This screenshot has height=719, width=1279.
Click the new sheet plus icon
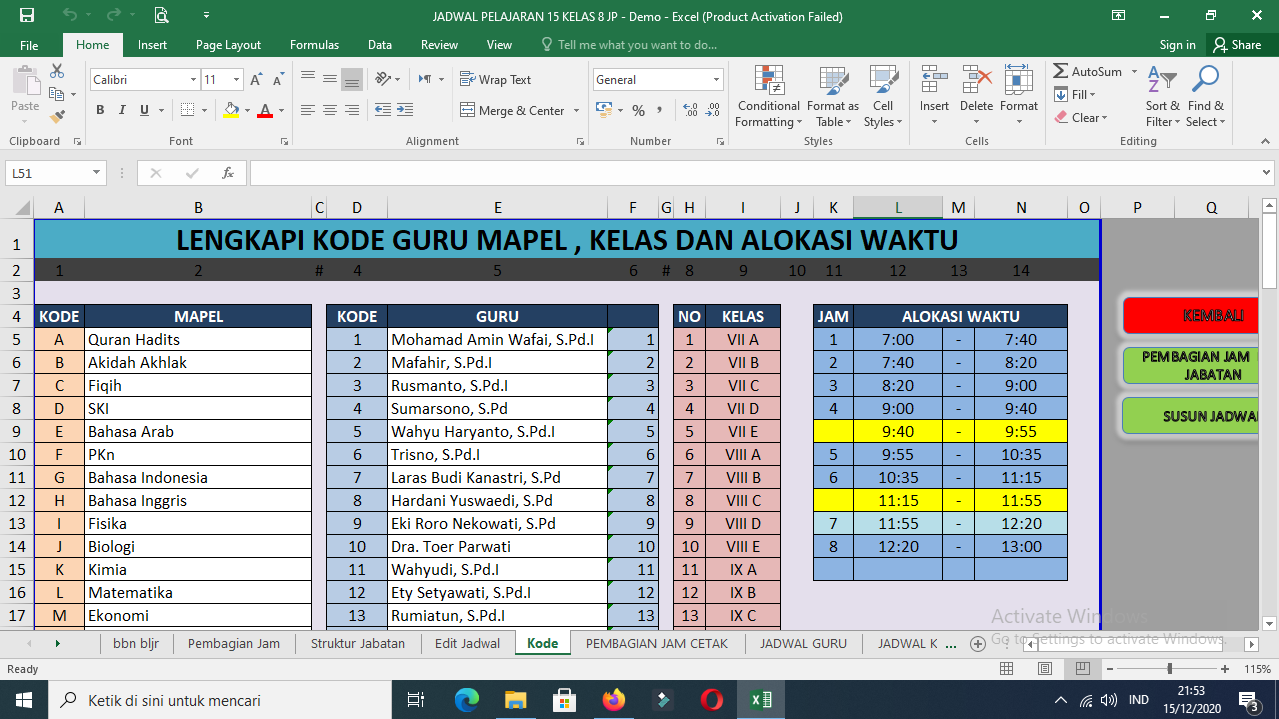978,643
